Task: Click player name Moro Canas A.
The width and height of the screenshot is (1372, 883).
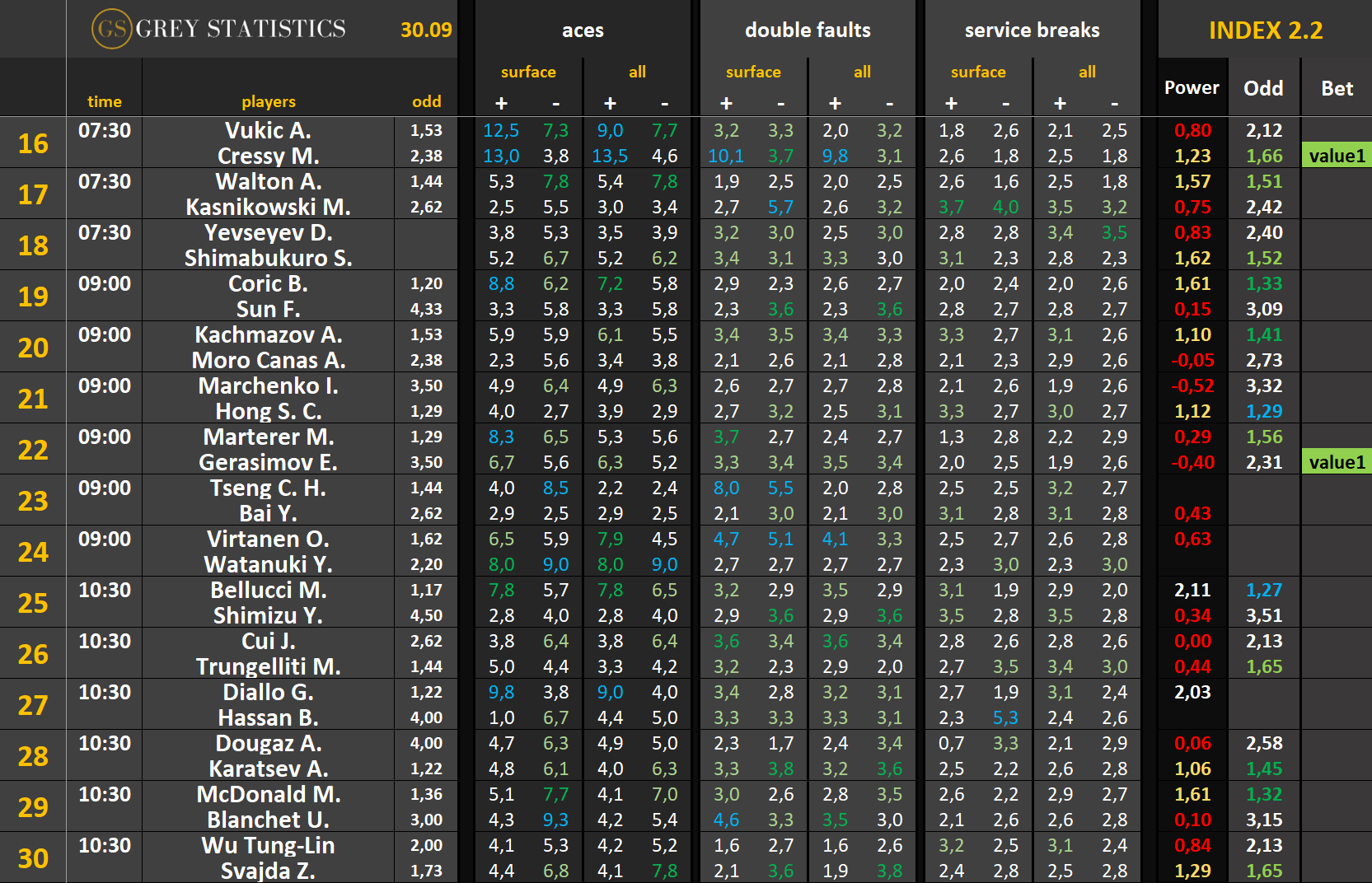Action: pos(269,360)
